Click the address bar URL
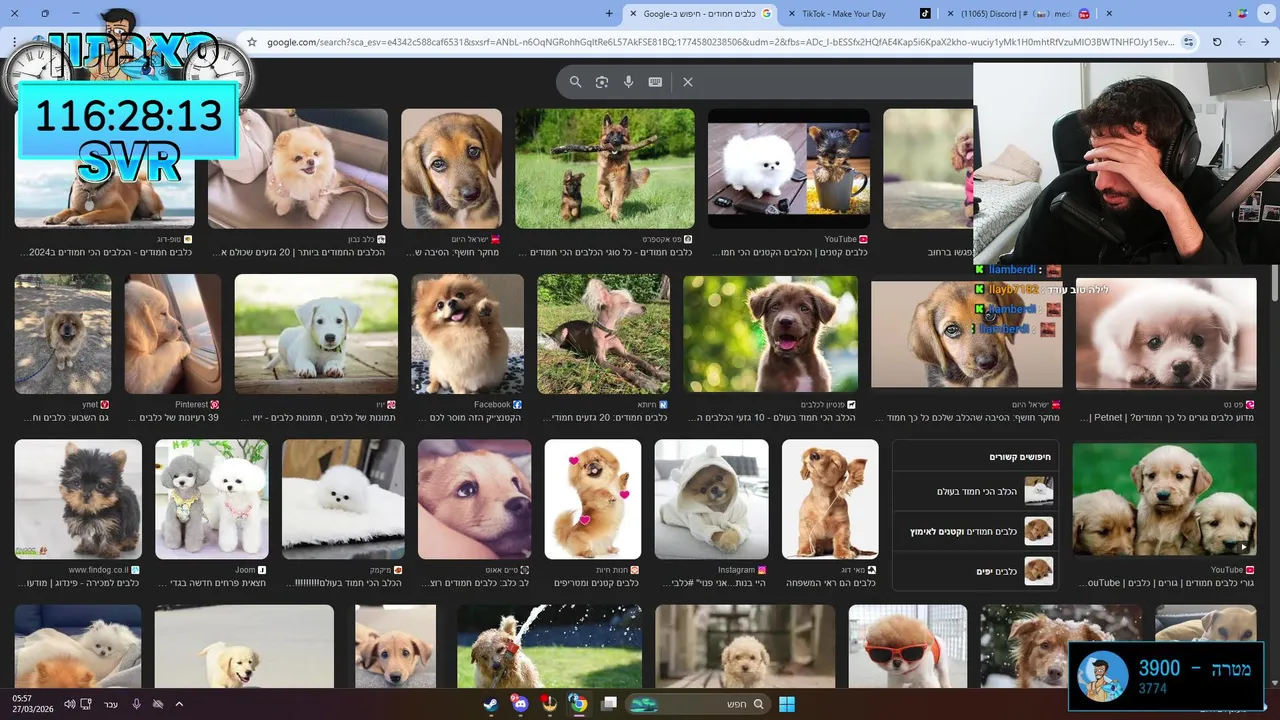 pyautogui.click(x=720, y=42)
